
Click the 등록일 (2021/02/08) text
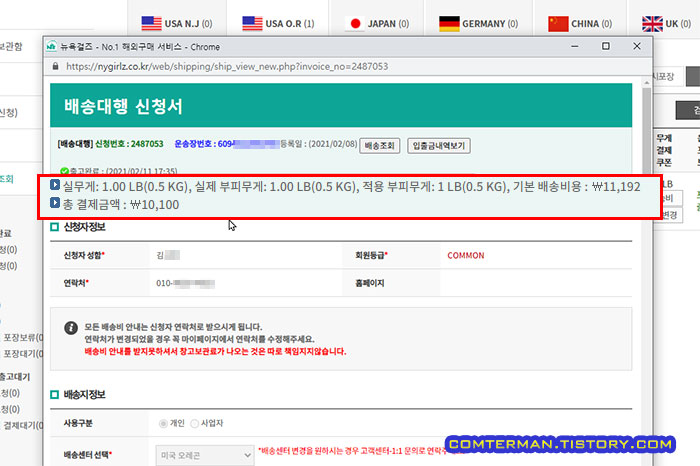tap(319, 144)
